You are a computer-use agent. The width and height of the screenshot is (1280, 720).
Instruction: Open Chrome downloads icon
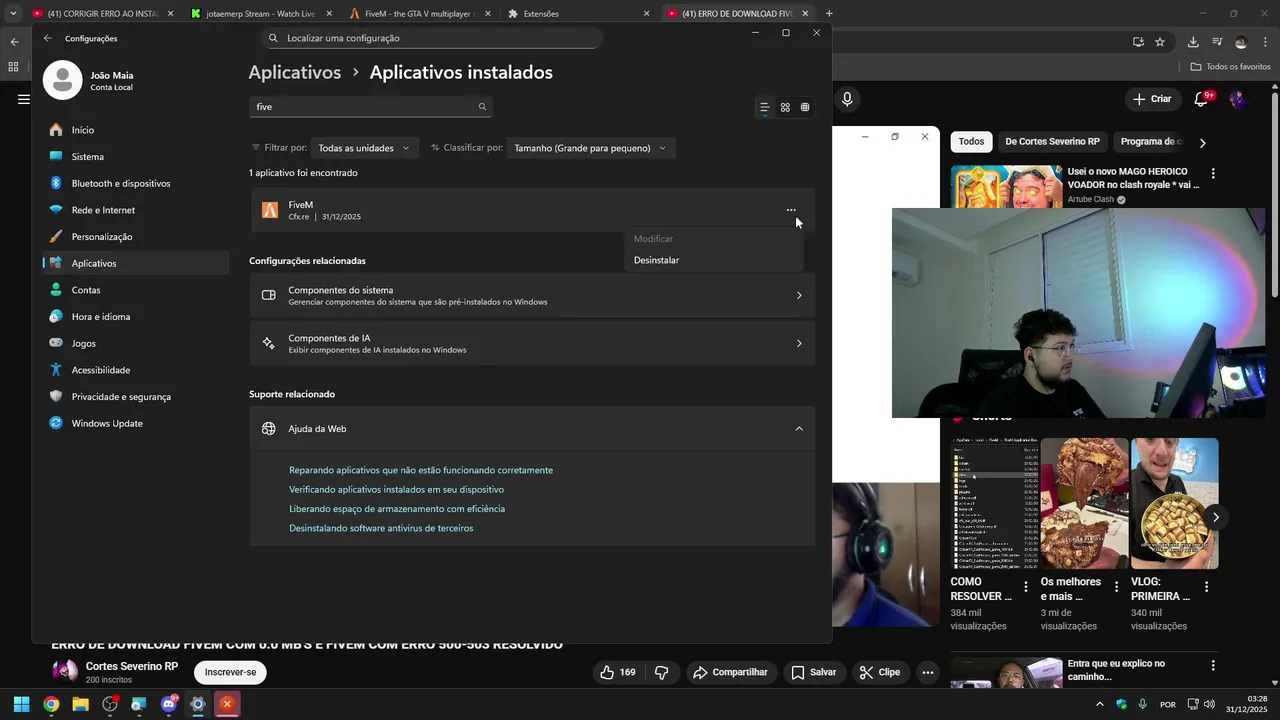coord(1193,42)
